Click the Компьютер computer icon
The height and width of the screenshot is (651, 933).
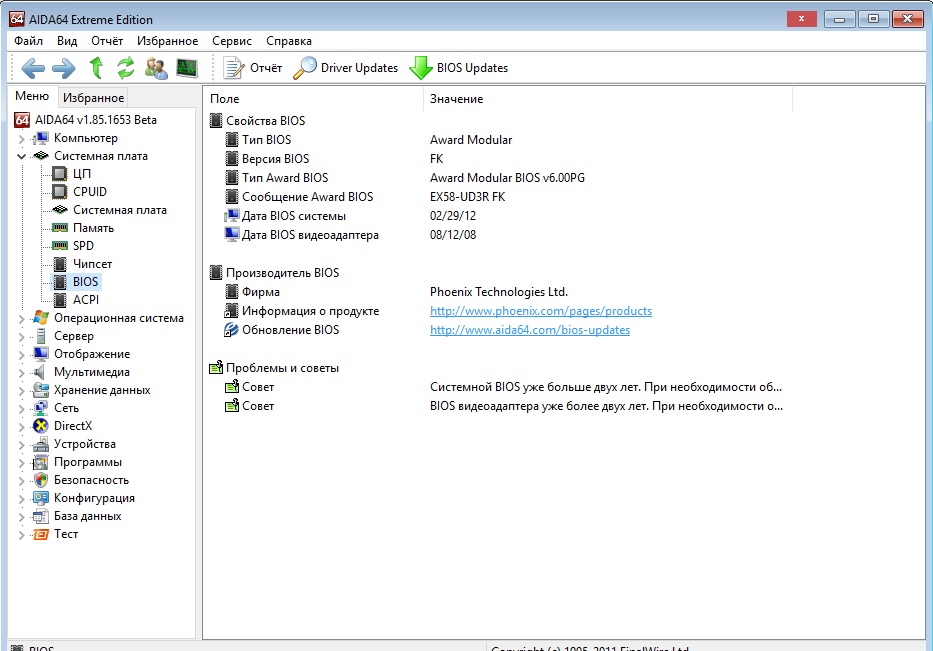click(40, 138)
